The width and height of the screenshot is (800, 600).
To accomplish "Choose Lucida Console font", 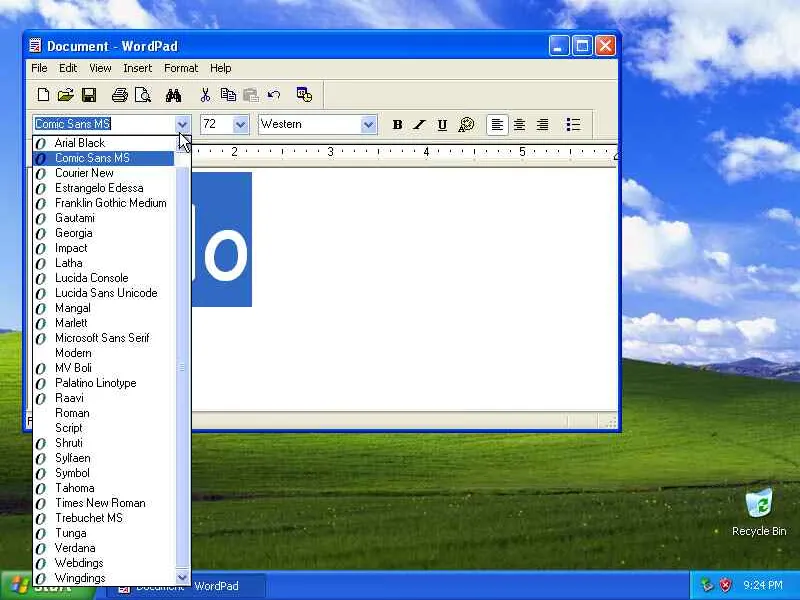I will pyautogui.click(x=104, y=278).
